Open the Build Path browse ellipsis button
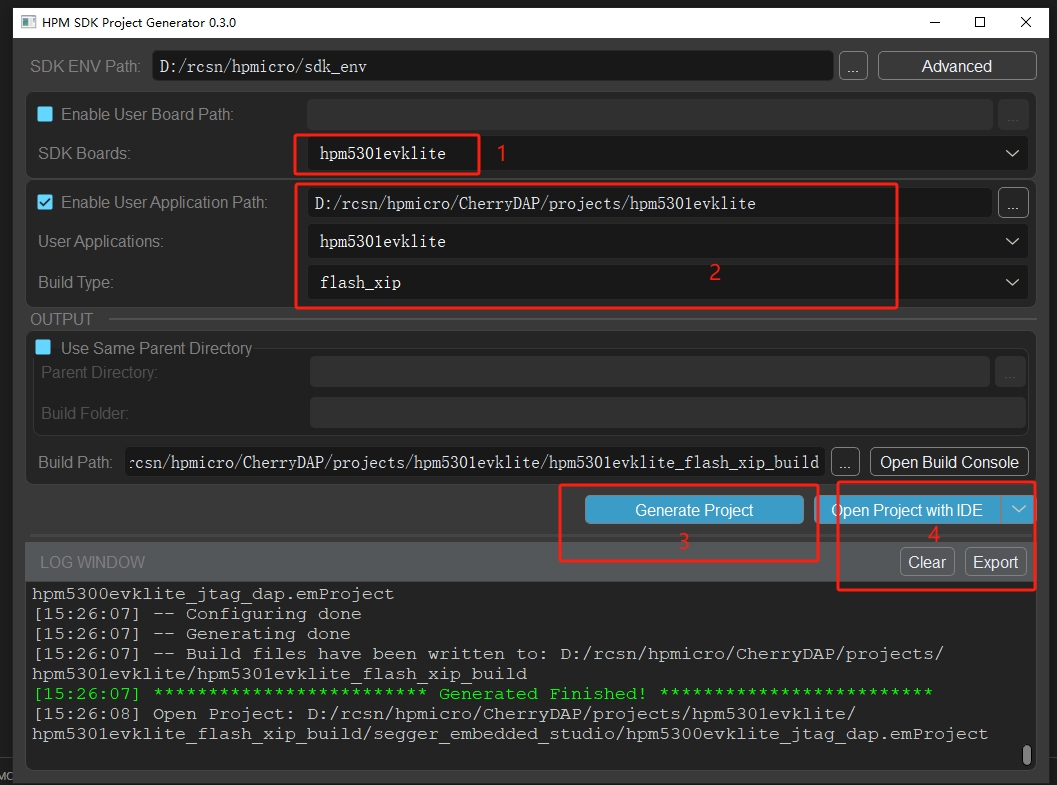The image size is (1057, 785). coord(845,461)
